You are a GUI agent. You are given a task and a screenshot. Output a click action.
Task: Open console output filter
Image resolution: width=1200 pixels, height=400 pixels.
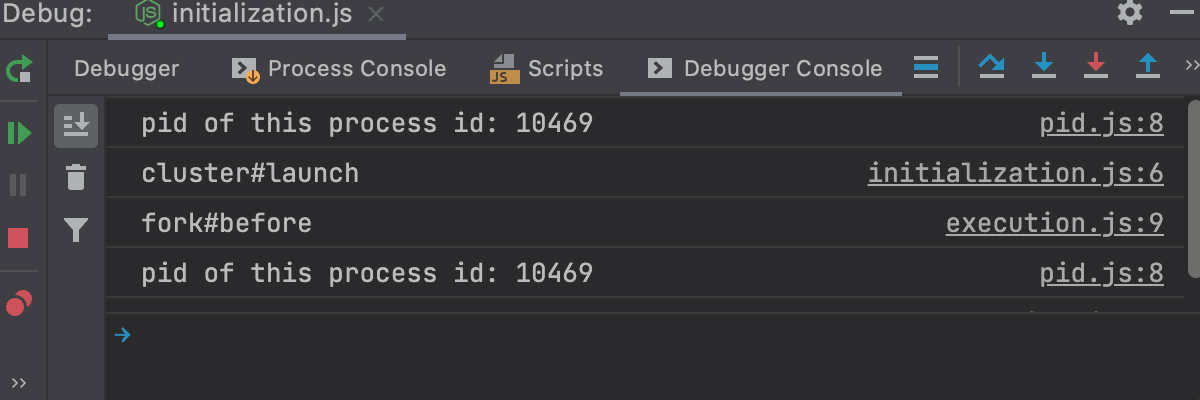76,232
